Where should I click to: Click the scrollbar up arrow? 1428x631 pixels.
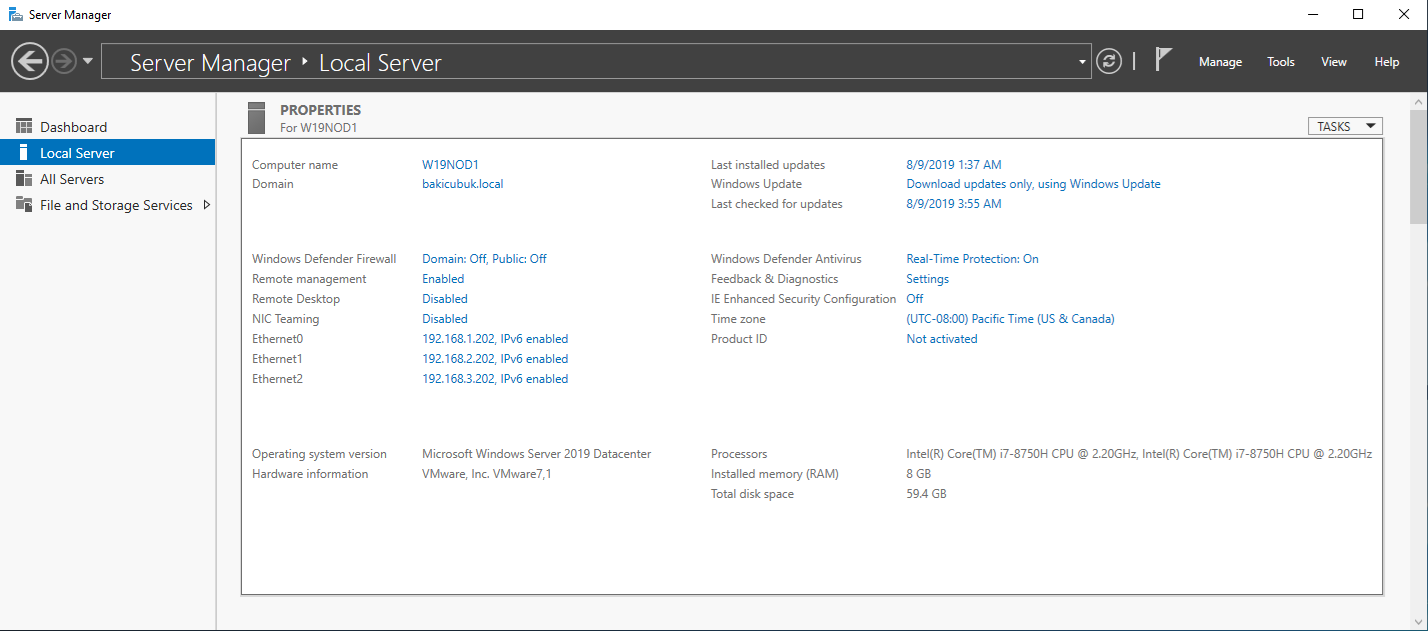(1419, 101)
